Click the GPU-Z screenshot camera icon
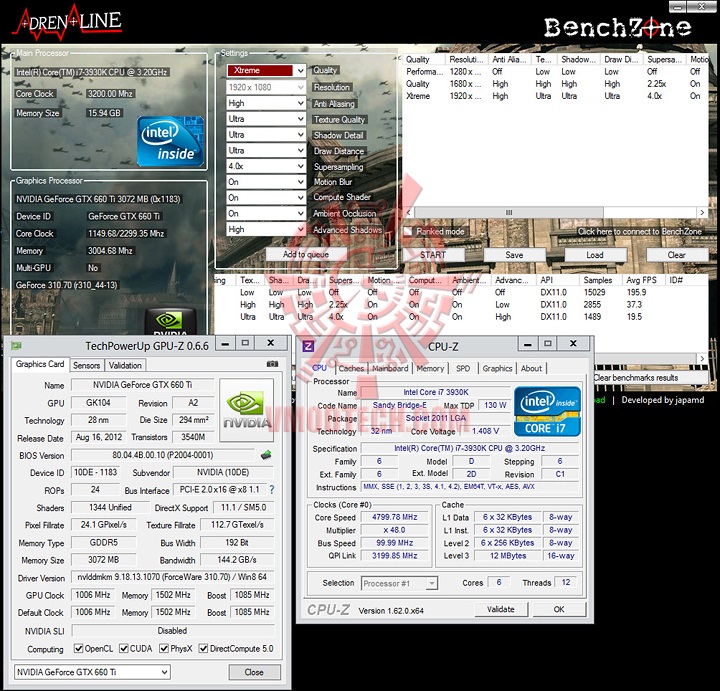720x691 pixels. [x=272, y=364]
